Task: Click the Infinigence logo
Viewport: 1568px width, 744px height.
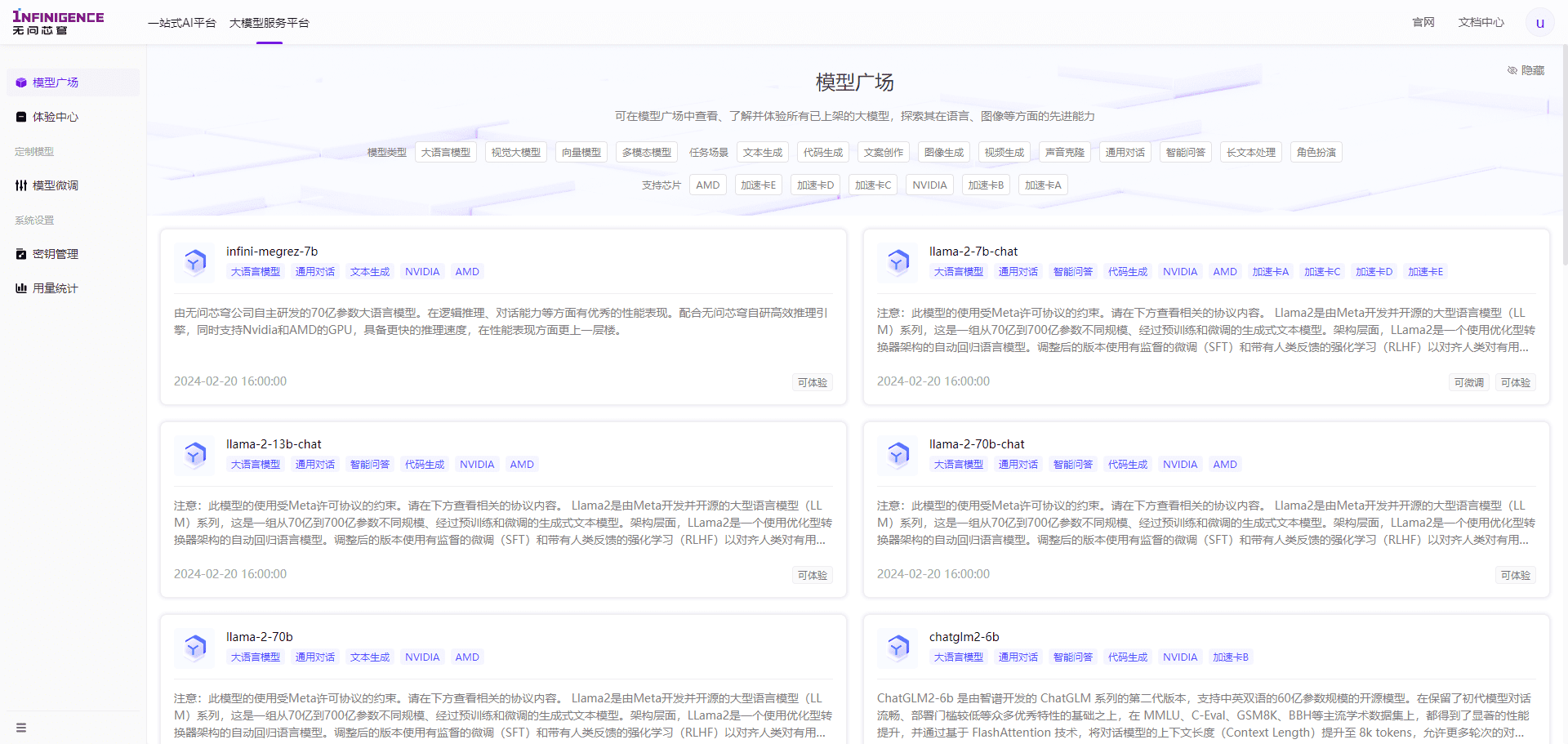Action: 58,22
